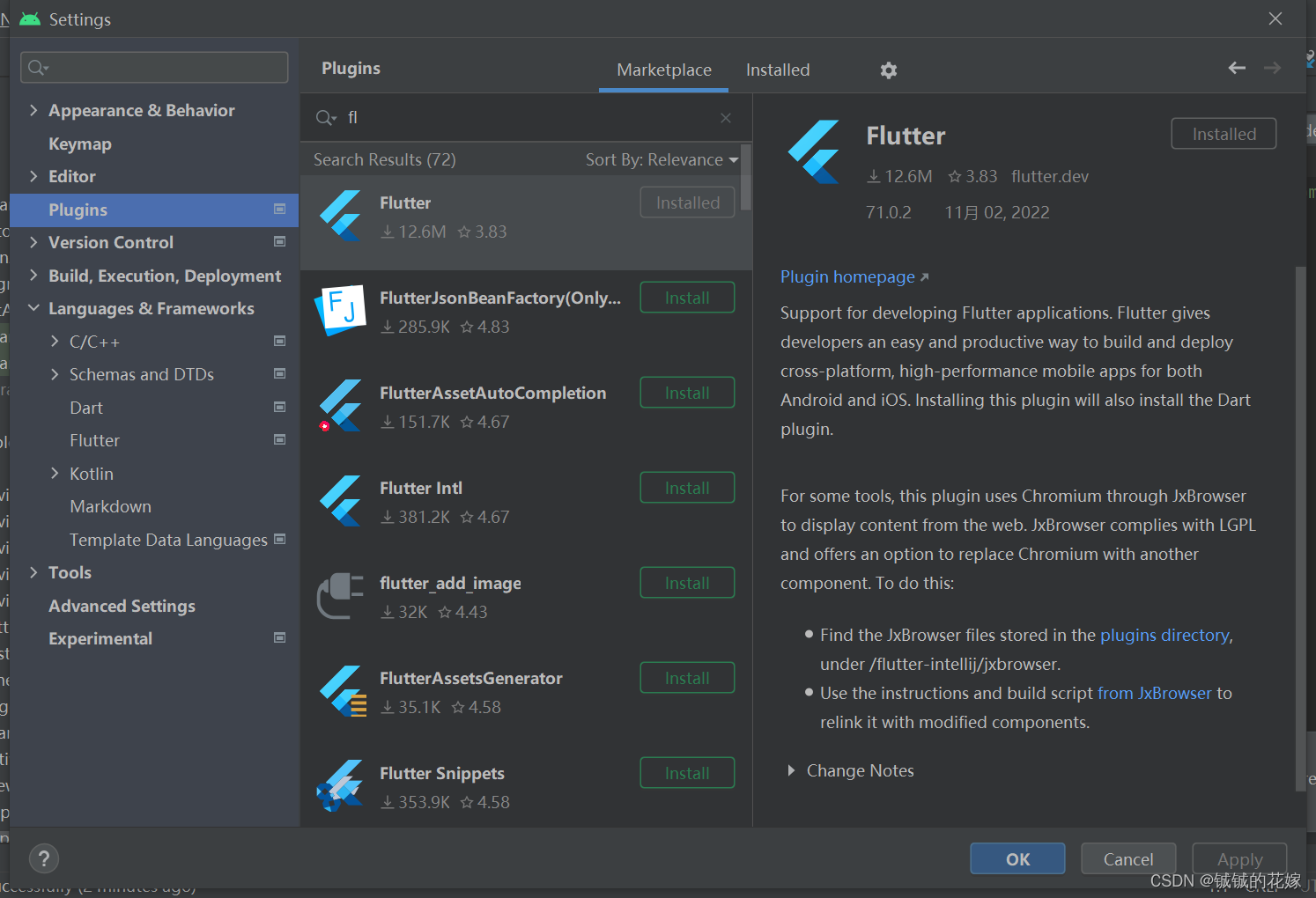Open Keymap settings page

tap(80, 144)
